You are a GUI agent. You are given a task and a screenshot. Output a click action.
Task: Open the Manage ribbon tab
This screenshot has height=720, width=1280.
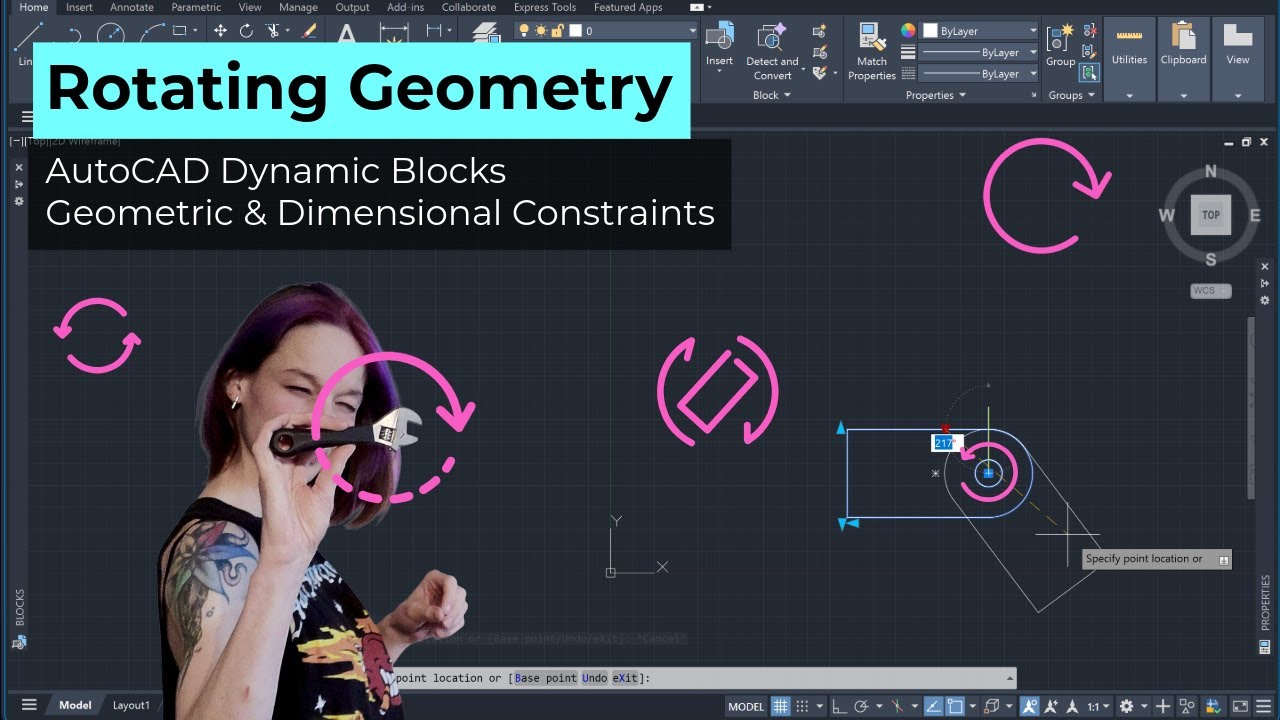point(298,7)
